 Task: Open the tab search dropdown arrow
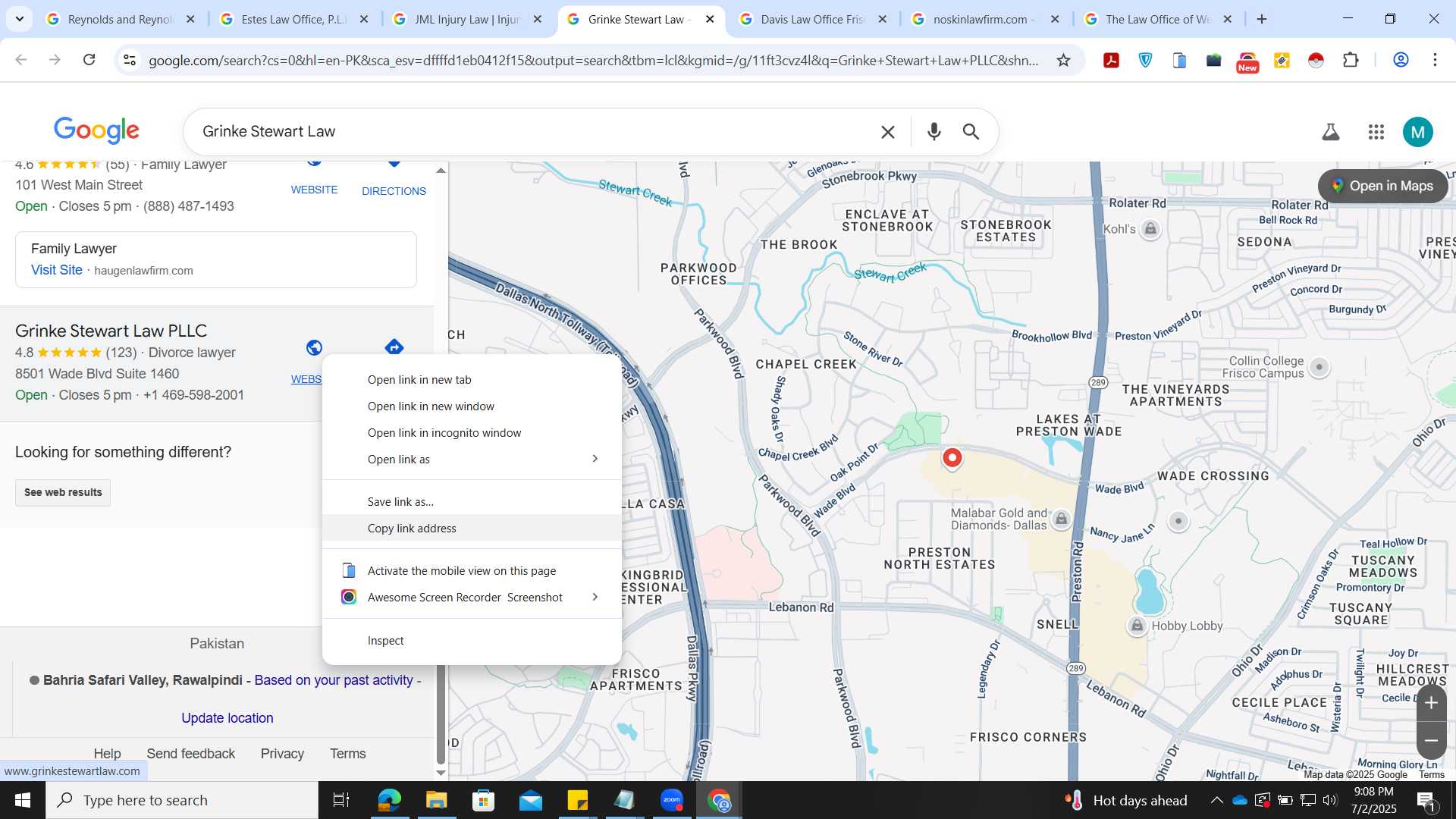[x=19, y=19]
